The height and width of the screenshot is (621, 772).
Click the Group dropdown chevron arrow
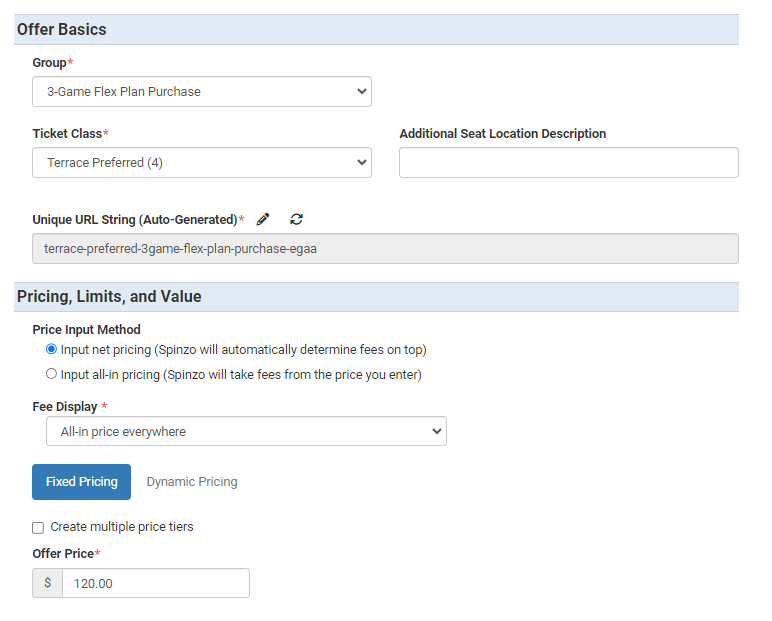click(x=362, y=92)
